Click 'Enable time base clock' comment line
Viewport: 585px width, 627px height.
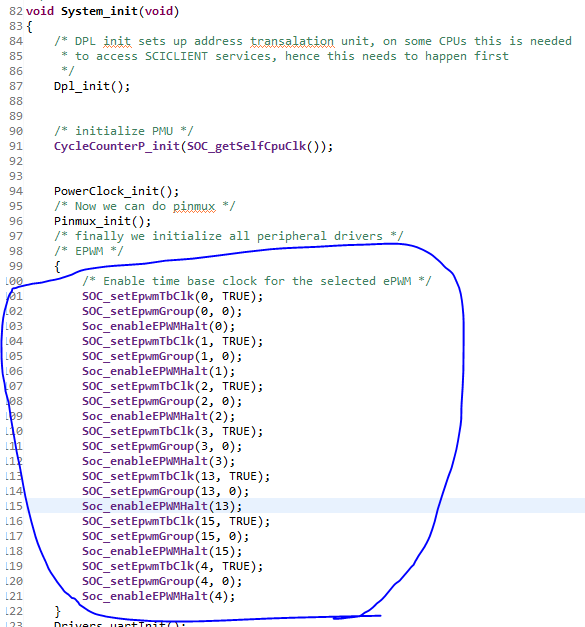coord(257,281)
